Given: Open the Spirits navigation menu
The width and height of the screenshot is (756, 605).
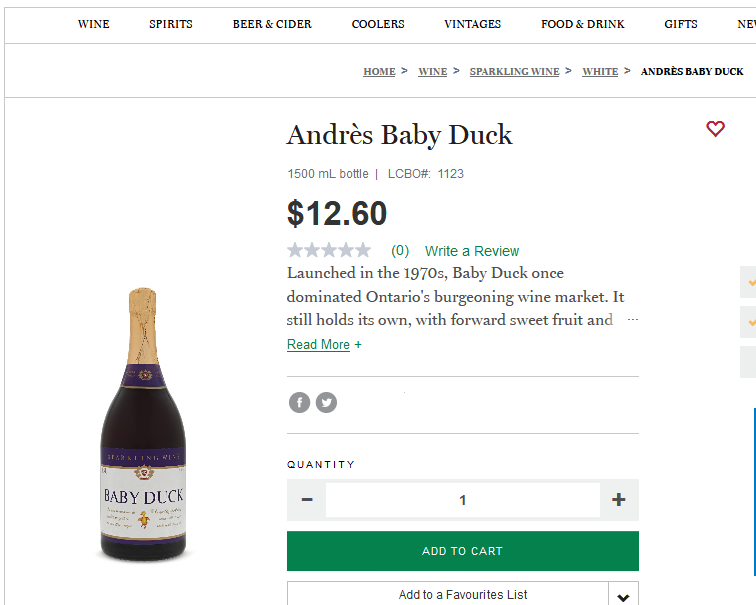Looking at the screenshot, I should point(171,24).
